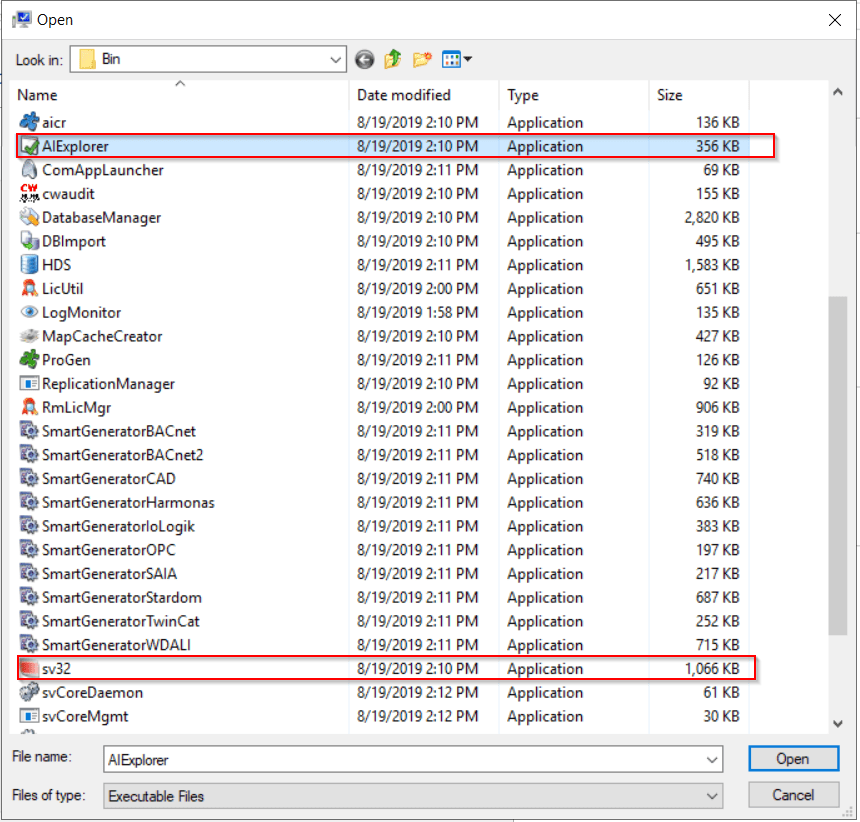This screenshot has height=822, width=860.
Task: Click the vertical scrollbar thumb
Action: (838, 465)
